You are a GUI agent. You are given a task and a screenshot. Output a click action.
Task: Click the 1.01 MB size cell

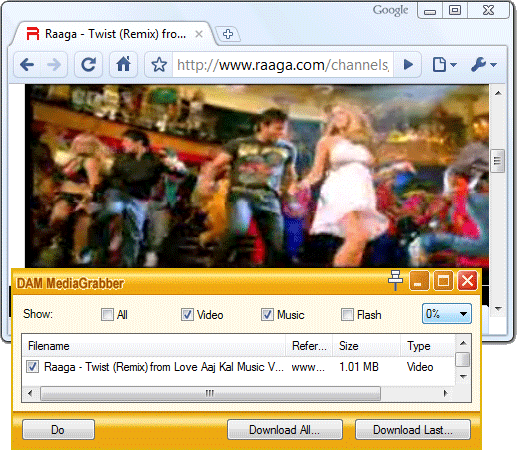click(359, 367)
